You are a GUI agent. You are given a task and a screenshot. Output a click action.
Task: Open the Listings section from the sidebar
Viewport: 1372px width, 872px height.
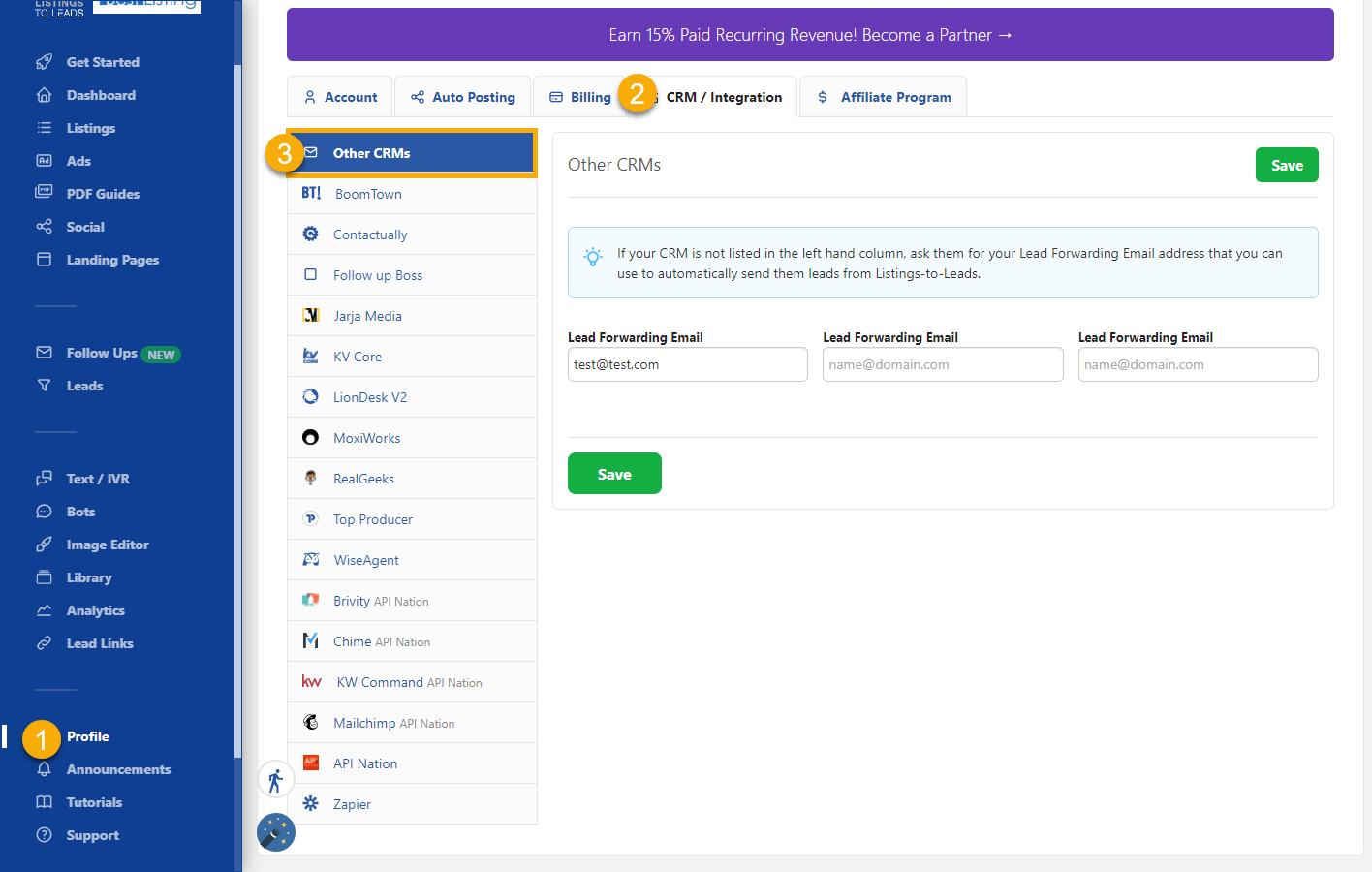pyautogui.click(x=44, y=127)
